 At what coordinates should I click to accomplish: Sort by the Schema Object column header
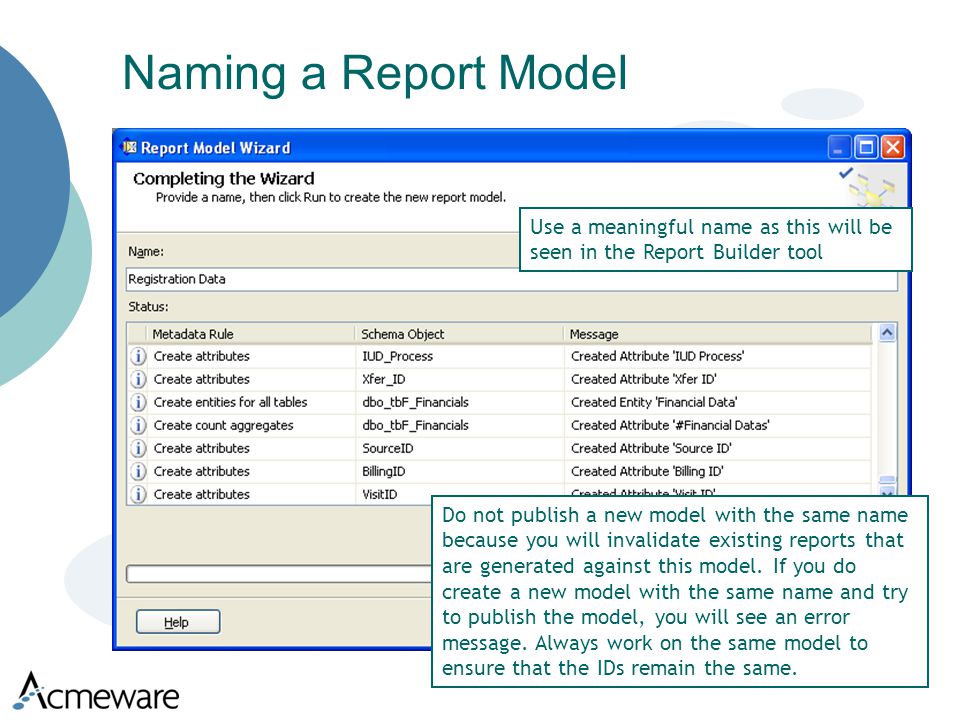point(459,334)
